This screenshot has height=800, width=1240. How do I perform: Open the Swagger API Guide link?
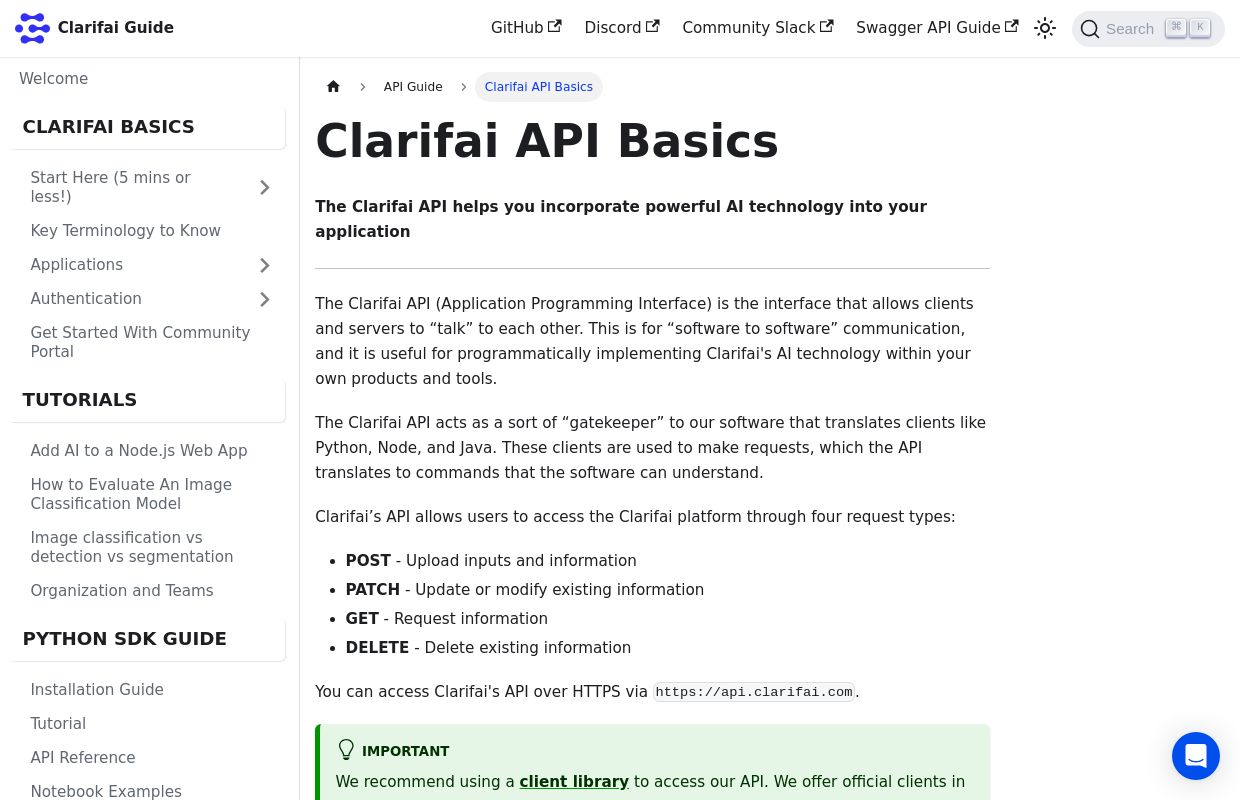pos(937,28)
